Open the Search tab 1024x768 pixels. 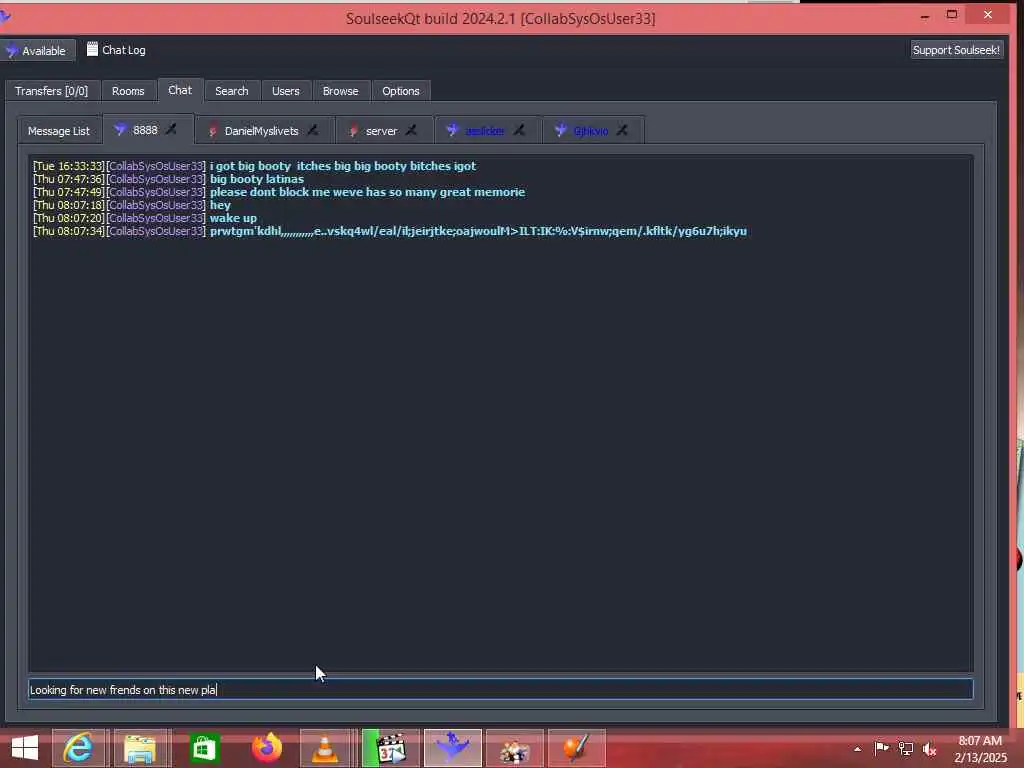coord(232,91)
